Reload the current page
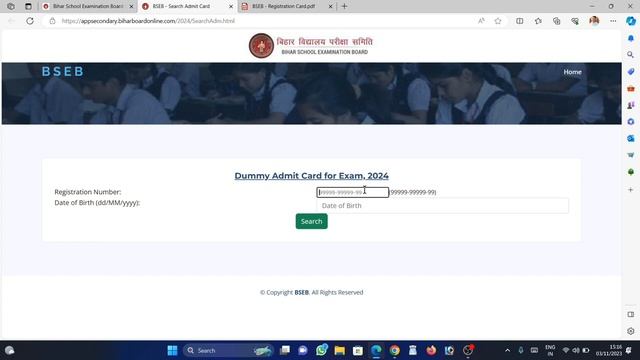This screenshot has width=640, height=360. 30,21
